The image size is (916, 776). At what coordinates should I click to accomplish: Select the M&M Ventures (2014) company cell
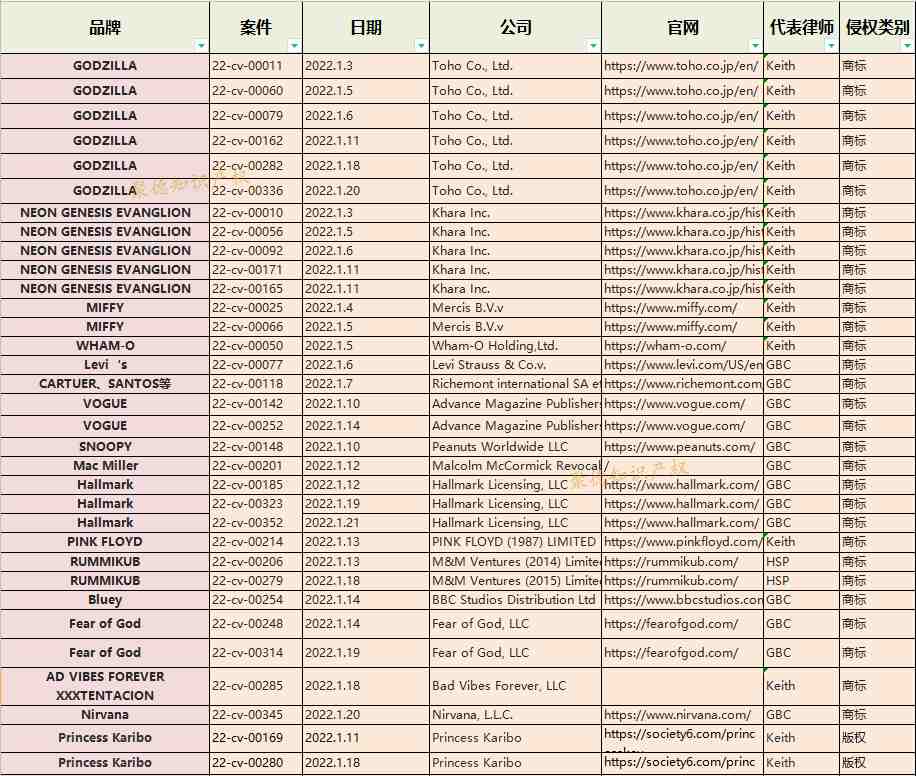click(x=516, y=562)
